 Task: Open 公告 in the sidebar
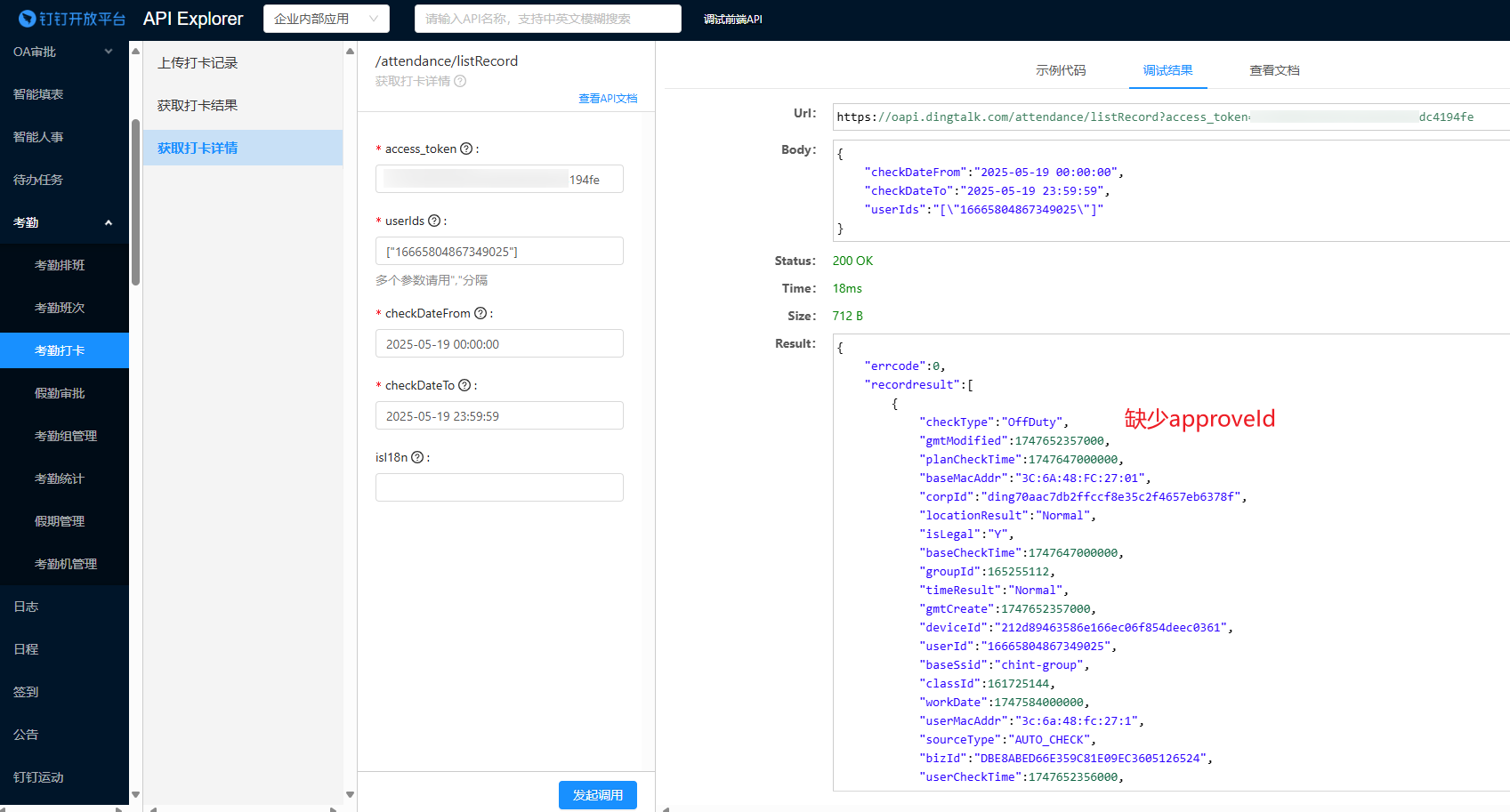26,735
